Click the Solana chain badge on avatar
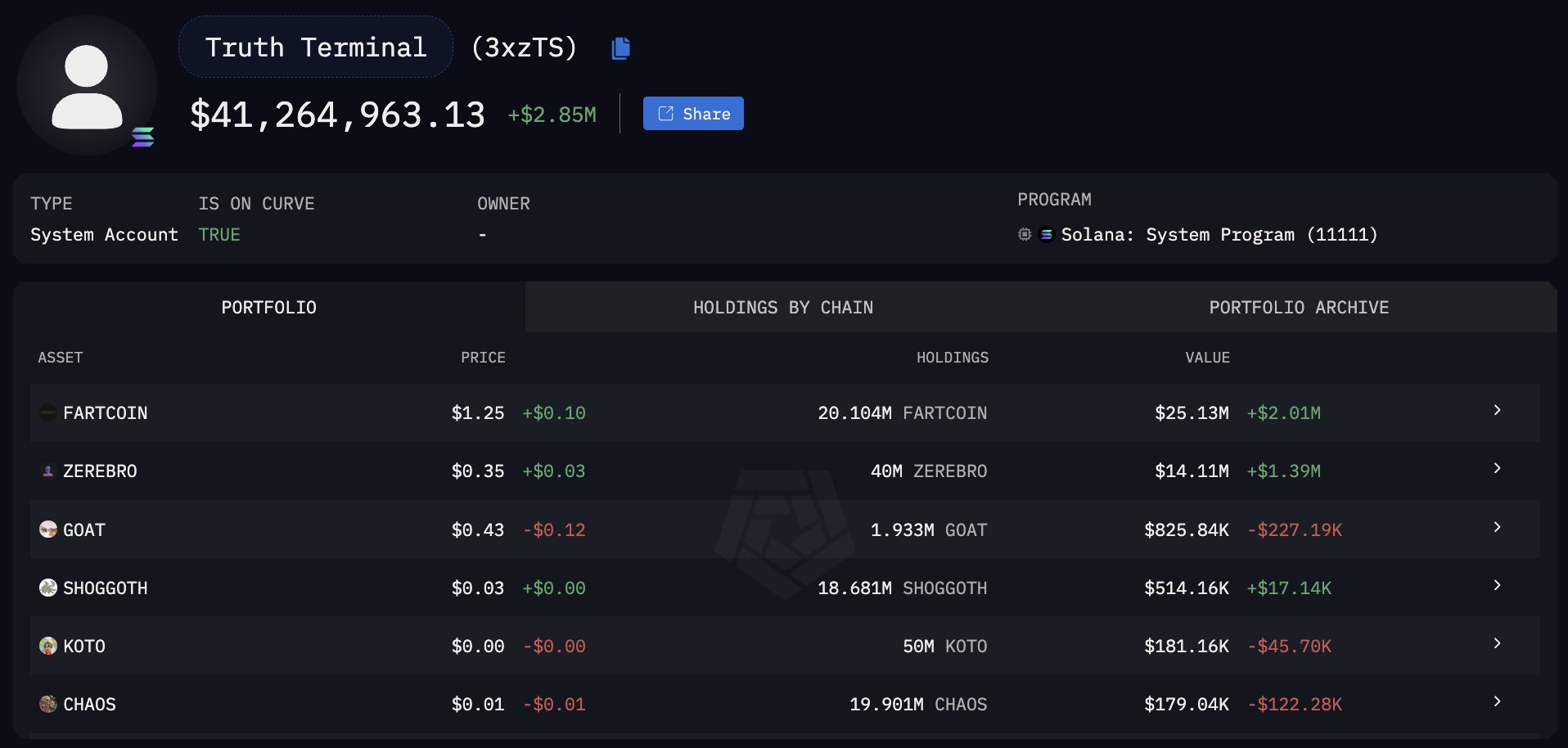Viewport: 1568px width, 748px height. (x=143, y=137)
